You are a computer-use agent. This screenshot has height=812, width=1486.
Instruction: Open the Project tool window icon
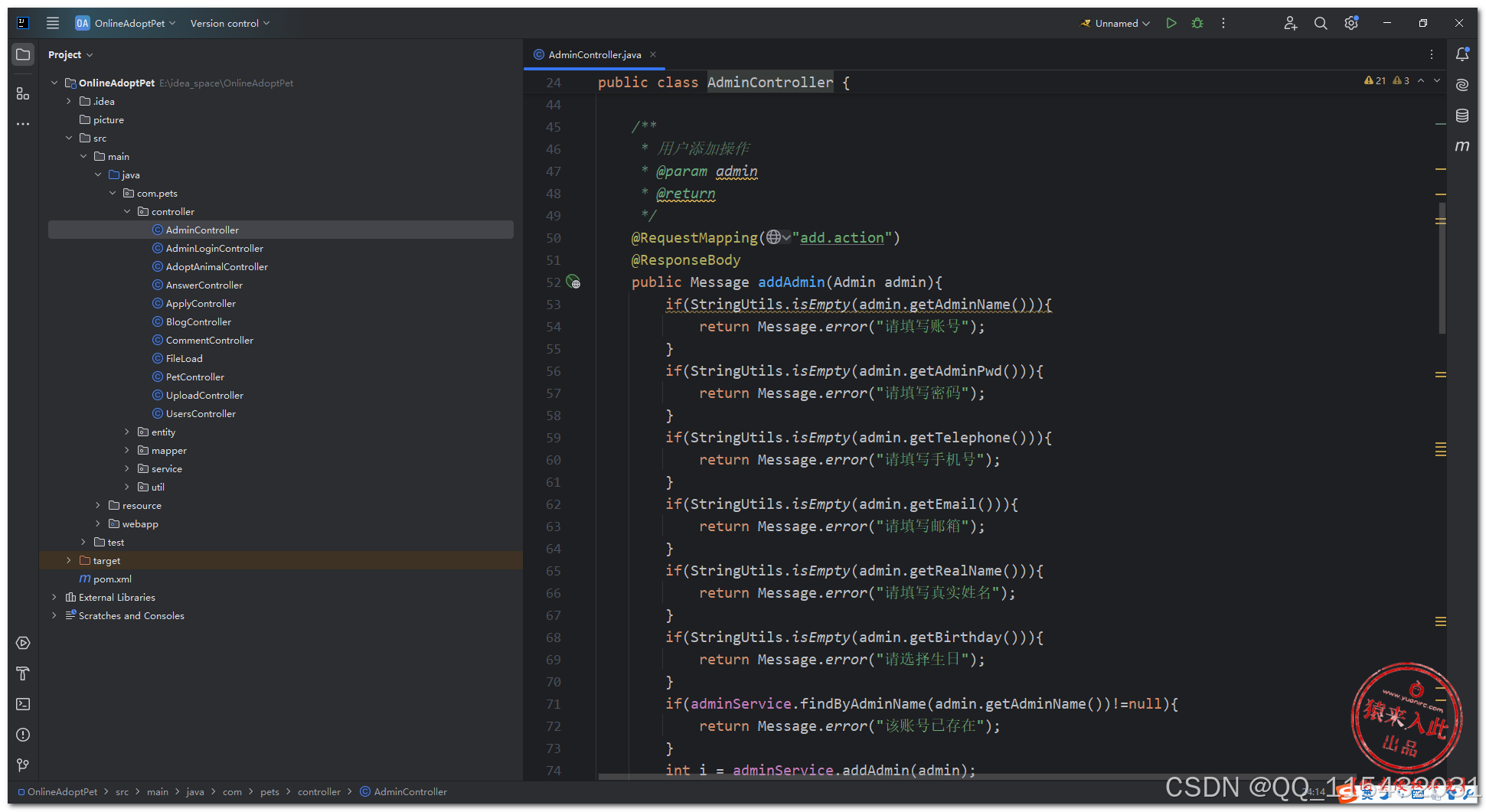(x=23, y=54)
